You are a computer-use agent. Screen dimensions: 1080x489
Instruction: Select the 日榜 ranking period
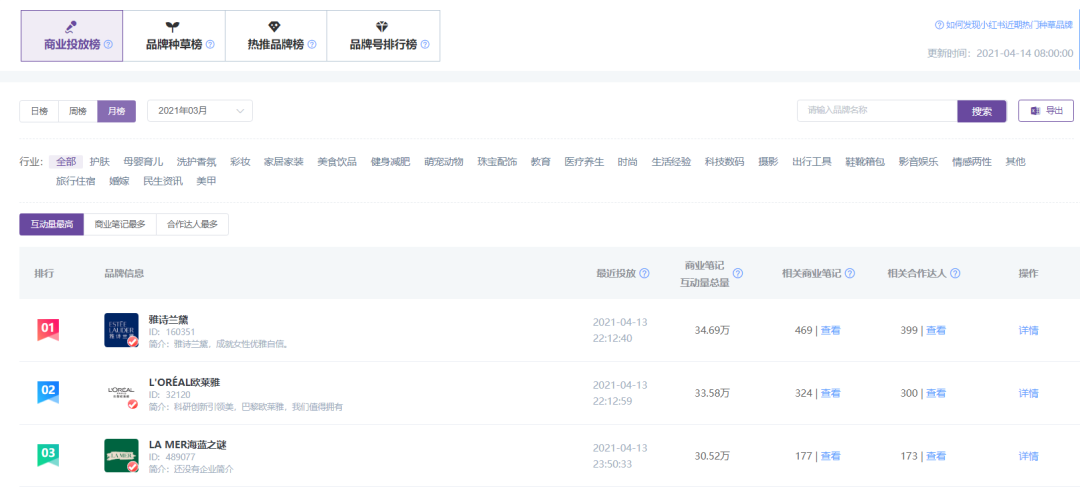[39, 111]
